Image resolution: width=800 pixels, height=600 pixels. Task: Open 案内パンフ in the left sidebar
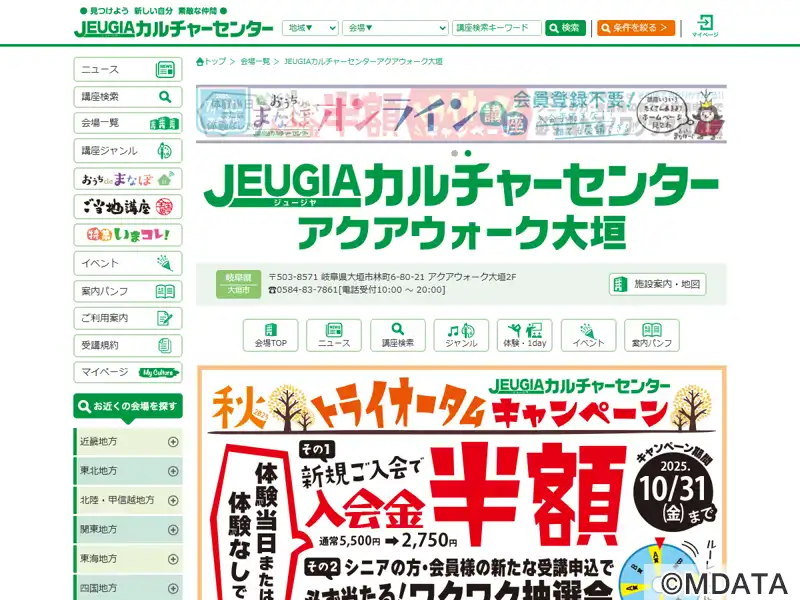pyautogui.click(x=128, y=291)
